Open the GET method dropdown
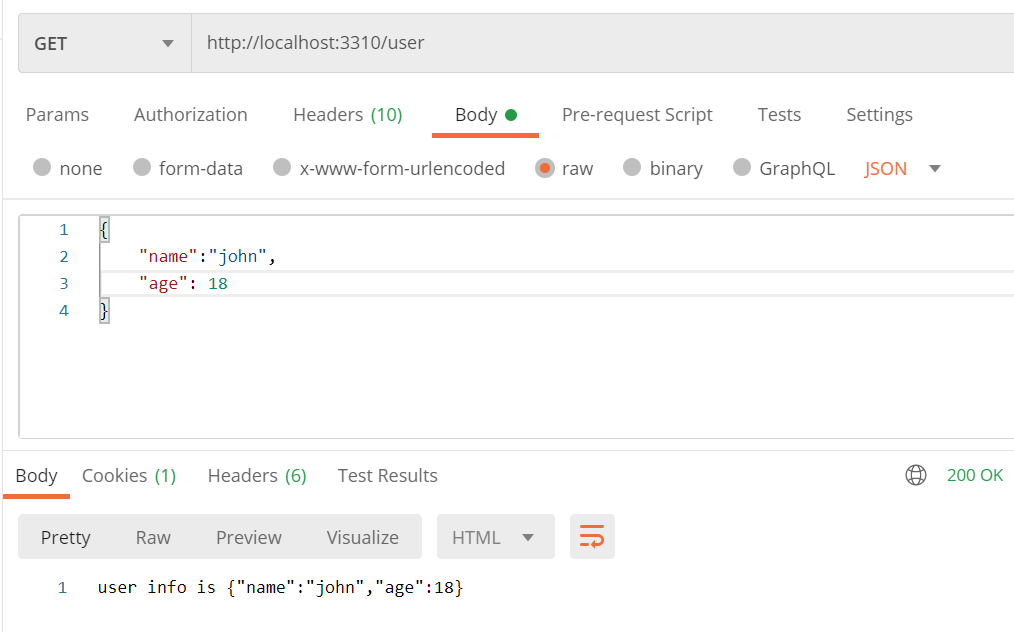Image resolution: width=1014 pixels, height=632 pixels. pos(104,43)
